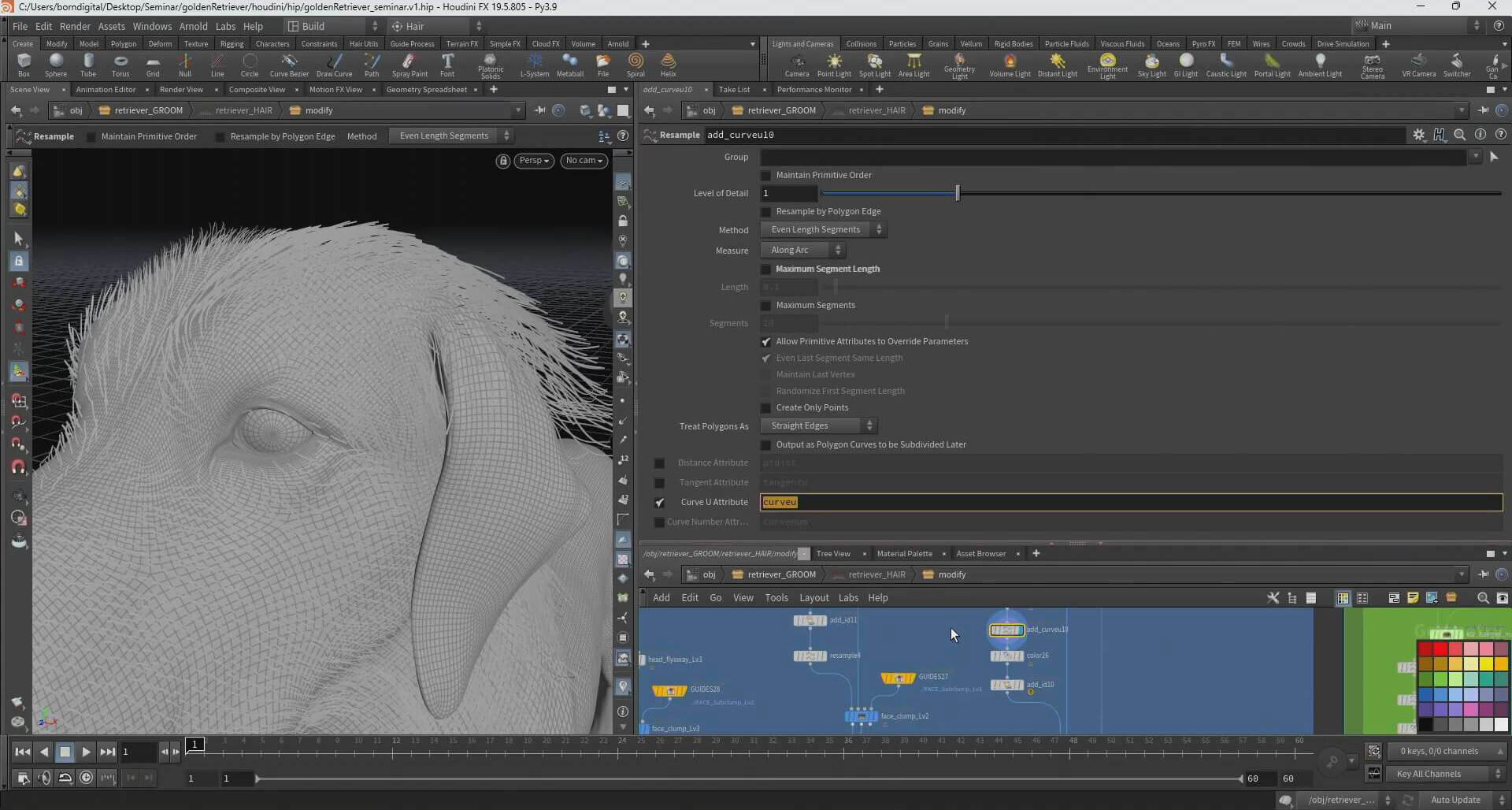
Task: Select the Draw Curve tool
Action: coord(334,65)
